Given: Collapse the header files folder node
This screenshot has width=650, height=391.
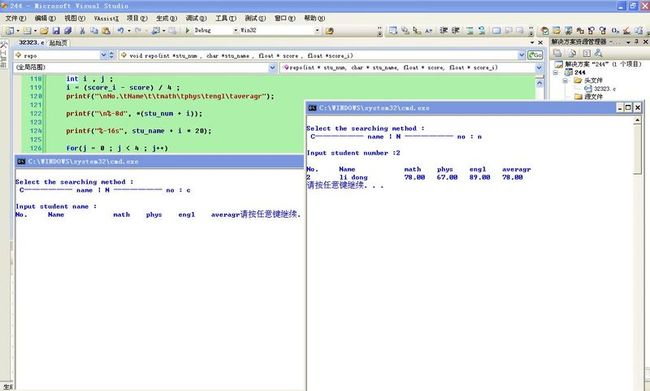Looking at the screenshot, I should coord(565,80).
